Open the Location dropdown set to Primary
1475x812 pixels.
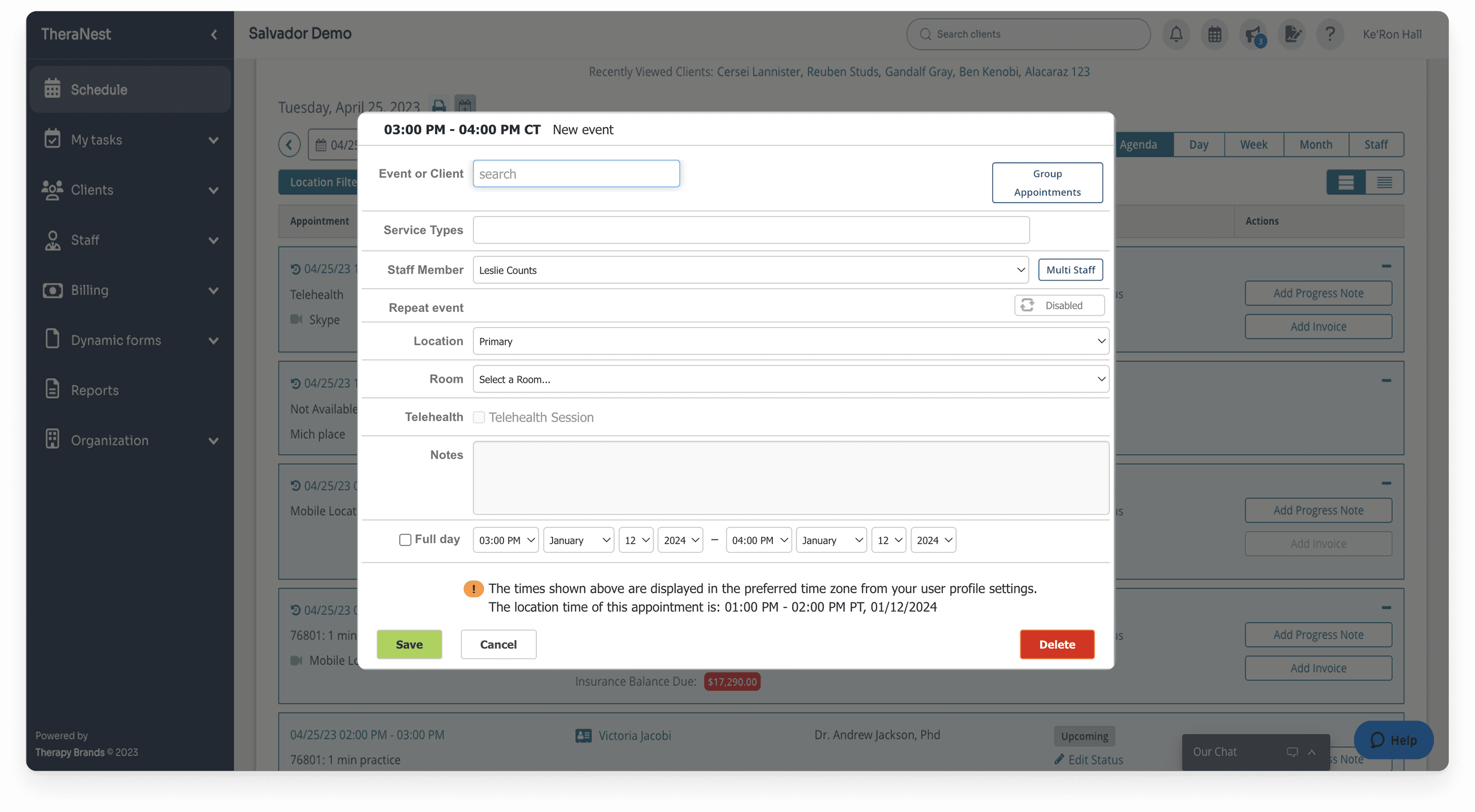pyautogui.click(x=790, y=341)
